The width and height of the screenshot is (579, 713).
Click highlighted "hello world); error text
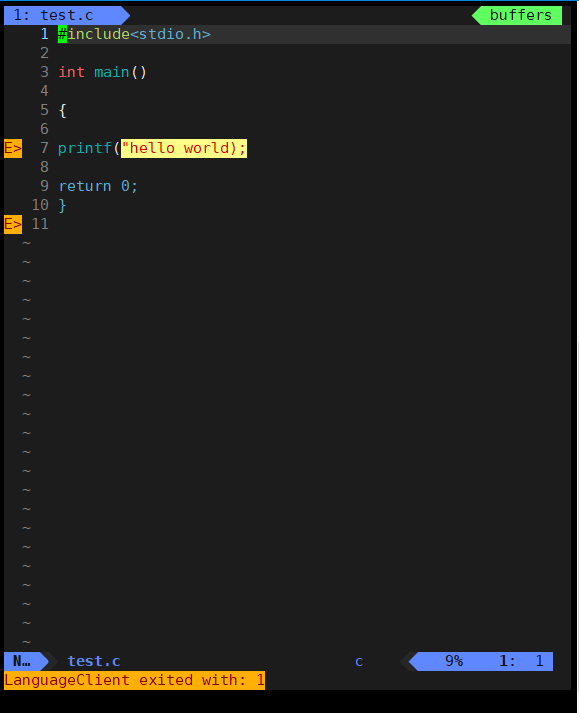184,148
